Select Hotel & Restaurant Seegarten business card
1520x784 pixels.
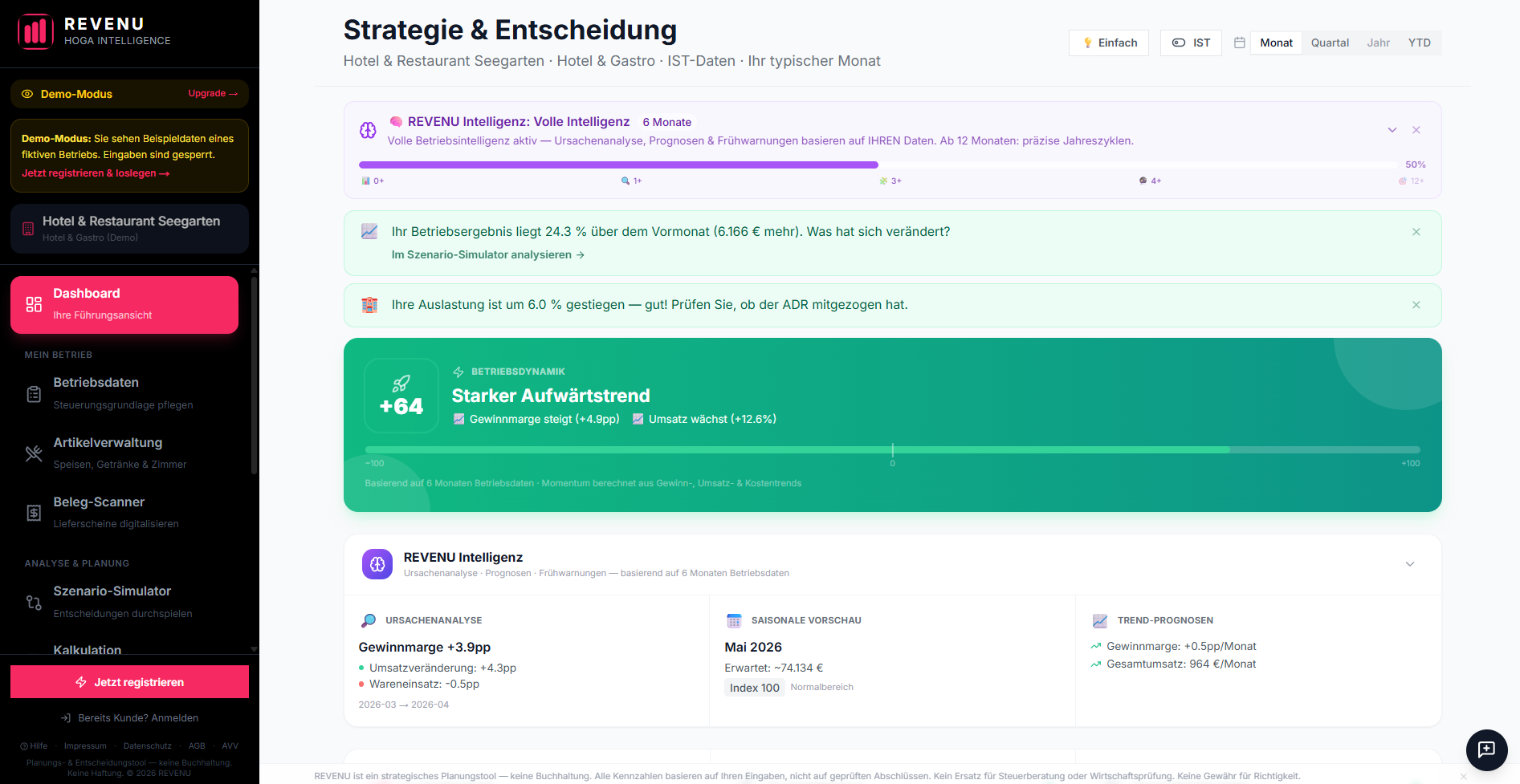129,229
